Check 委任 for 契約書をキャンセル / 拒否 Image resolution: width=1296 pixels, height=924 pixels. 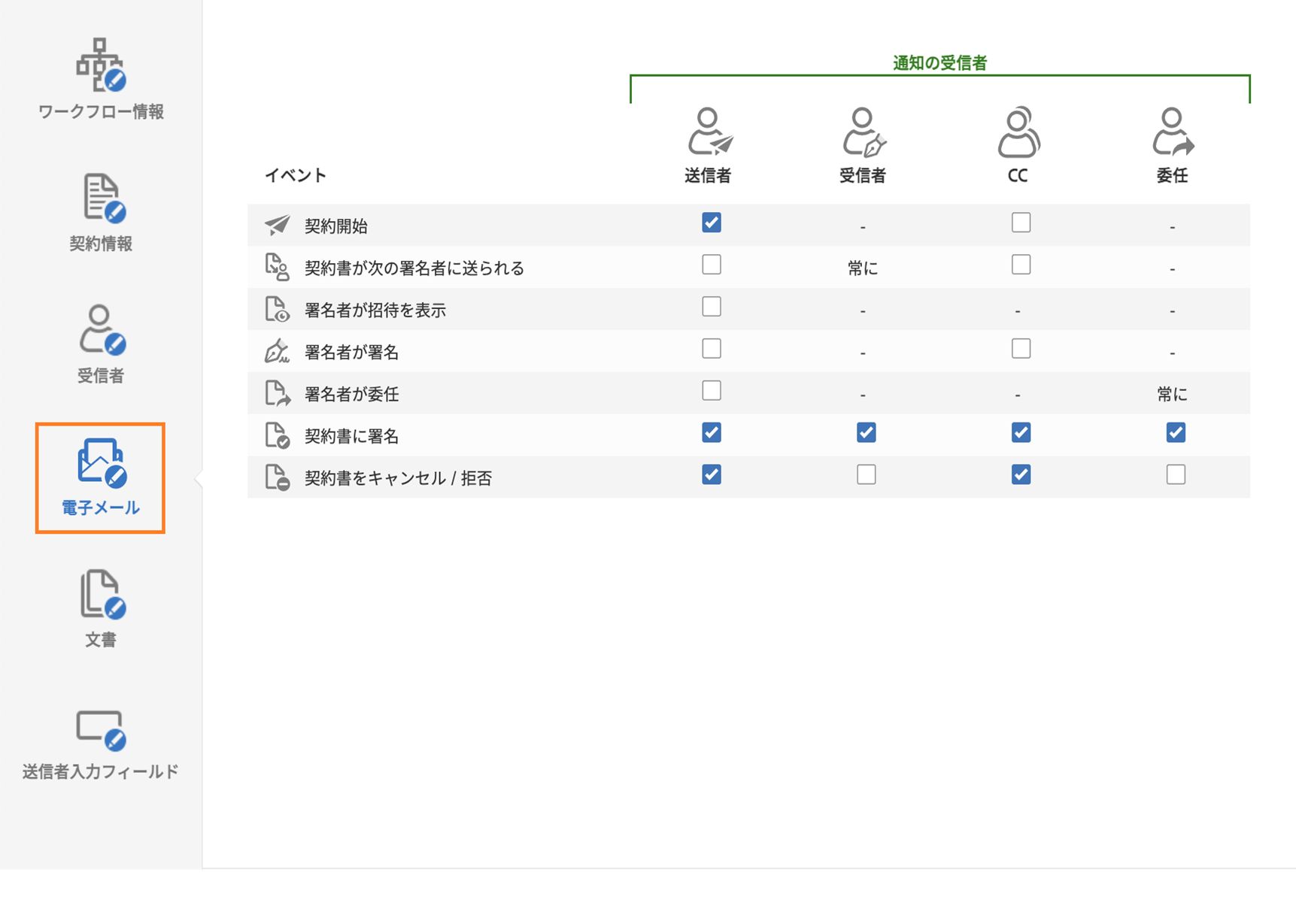[x=1176, y=474]
